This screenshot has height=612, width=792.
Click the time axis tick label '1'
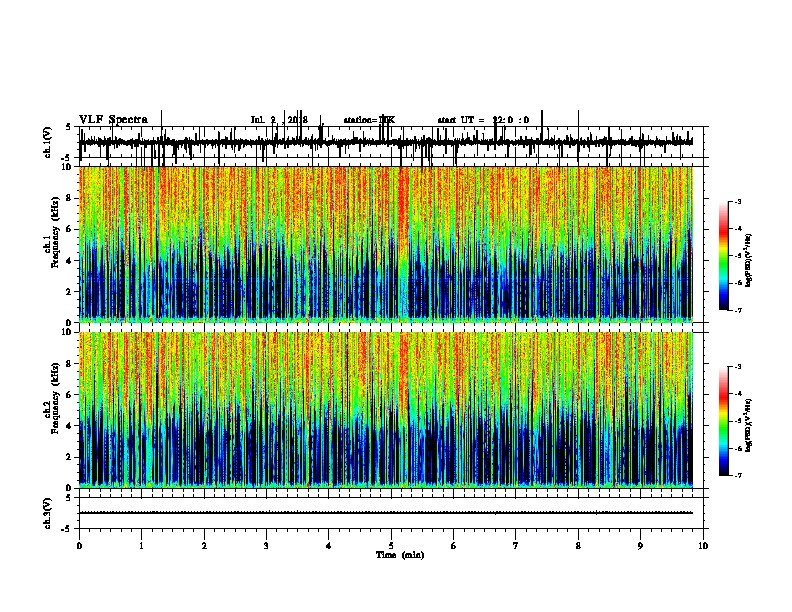[141, 546]
